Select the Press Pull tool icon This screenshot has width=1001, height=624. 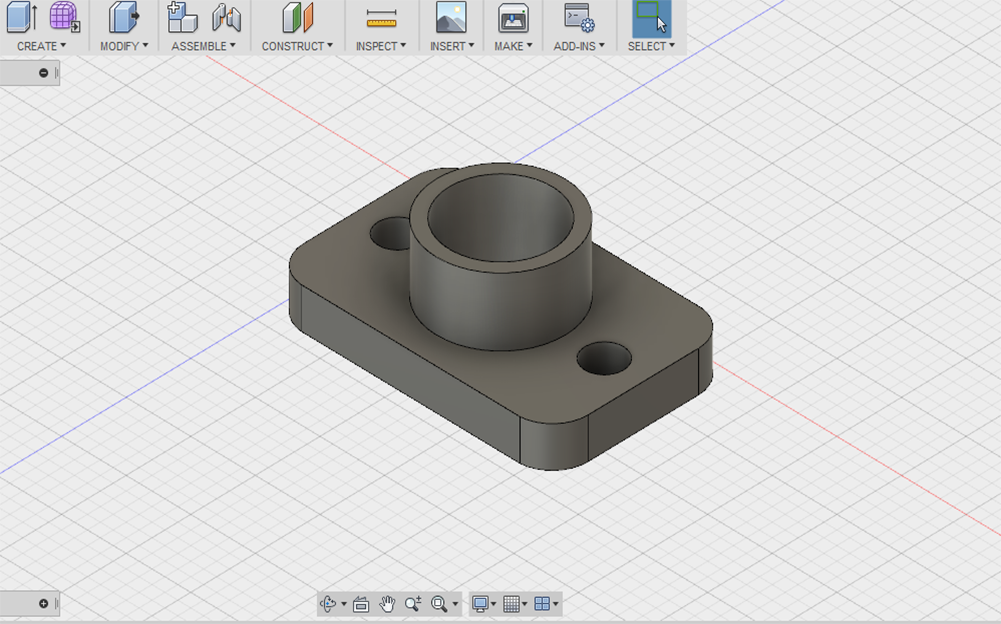click(x=124, y=18)
